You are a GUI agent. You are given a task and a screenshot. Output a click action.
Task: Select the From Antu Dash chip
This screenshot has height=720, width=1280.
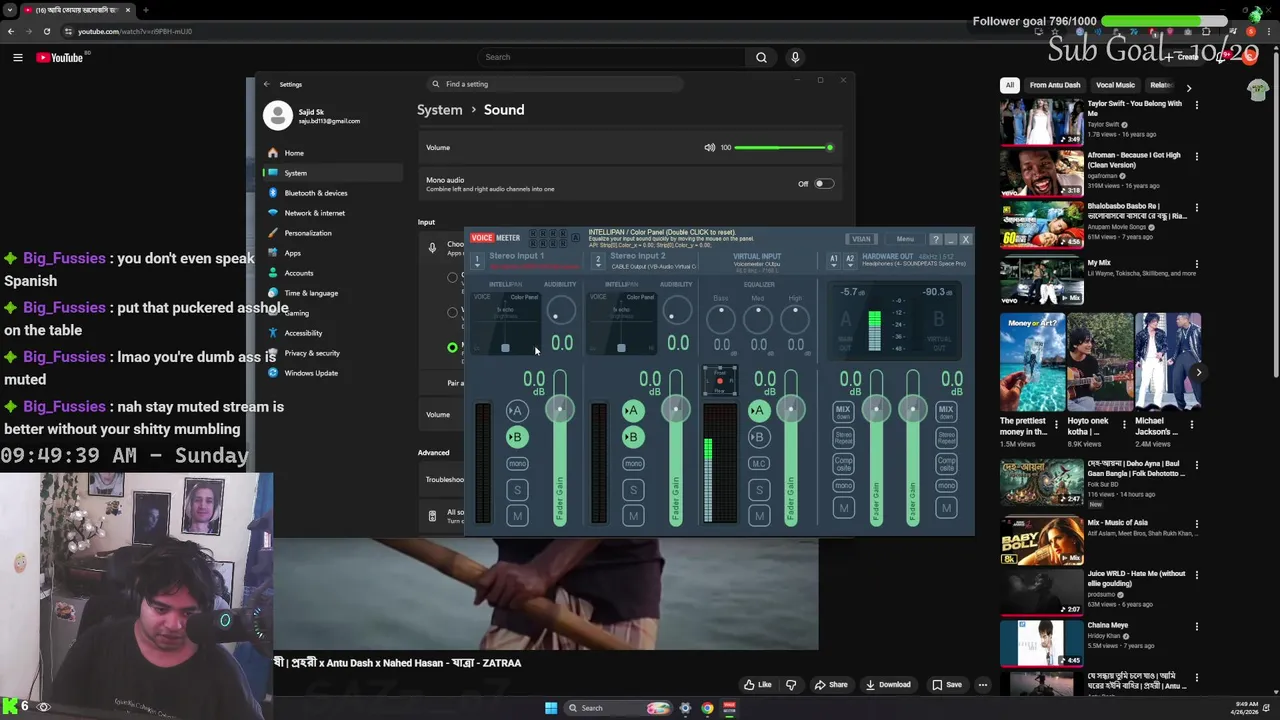(1055, 85)
